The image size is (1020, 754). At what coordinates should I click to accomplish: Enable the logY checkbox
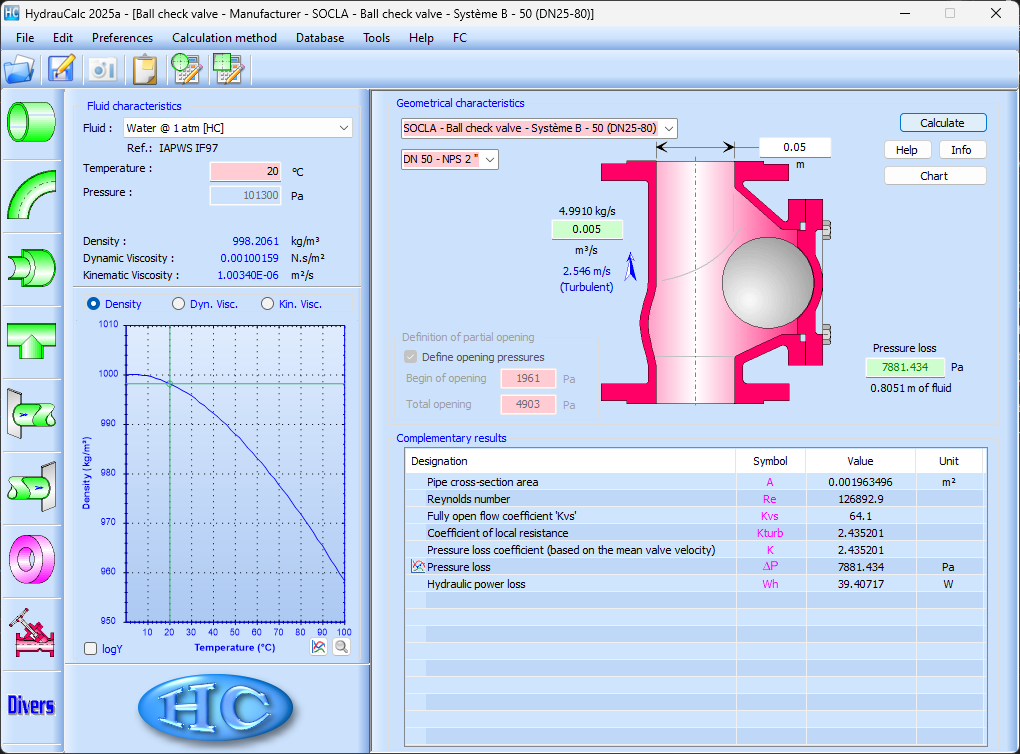click(91, 649)
